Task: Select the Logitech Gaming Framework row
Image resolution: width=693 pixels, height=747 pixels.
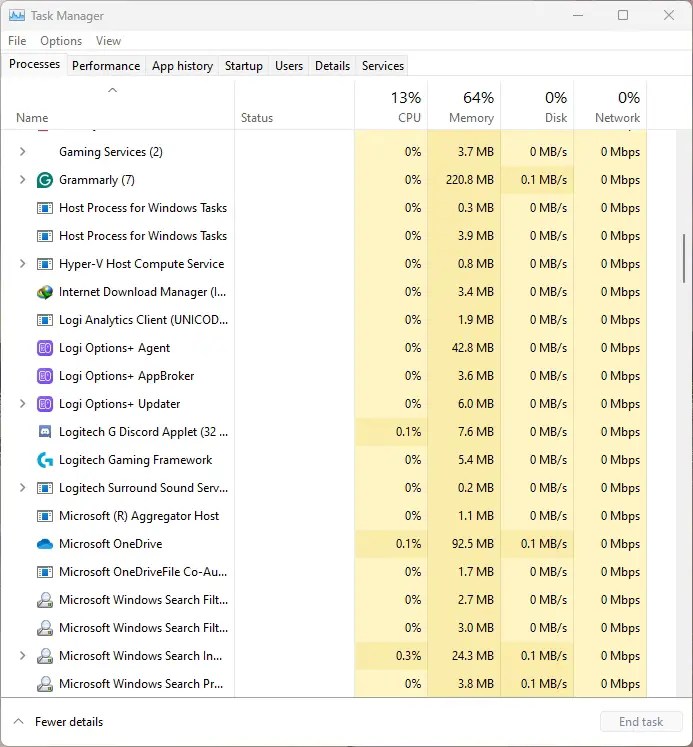Action: coord(324,460)
